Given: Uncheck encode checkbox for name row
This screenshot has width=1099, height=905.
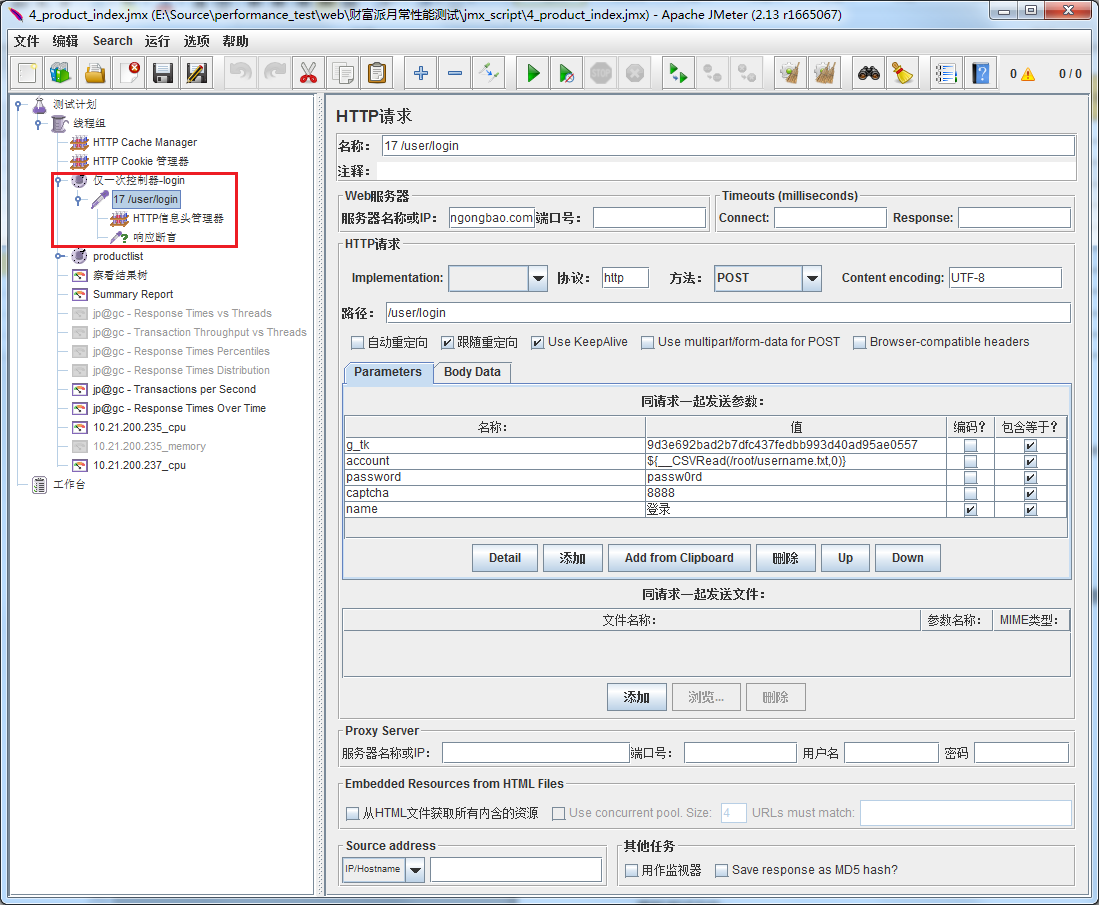Looking at the screenshot, I should 970,510.
